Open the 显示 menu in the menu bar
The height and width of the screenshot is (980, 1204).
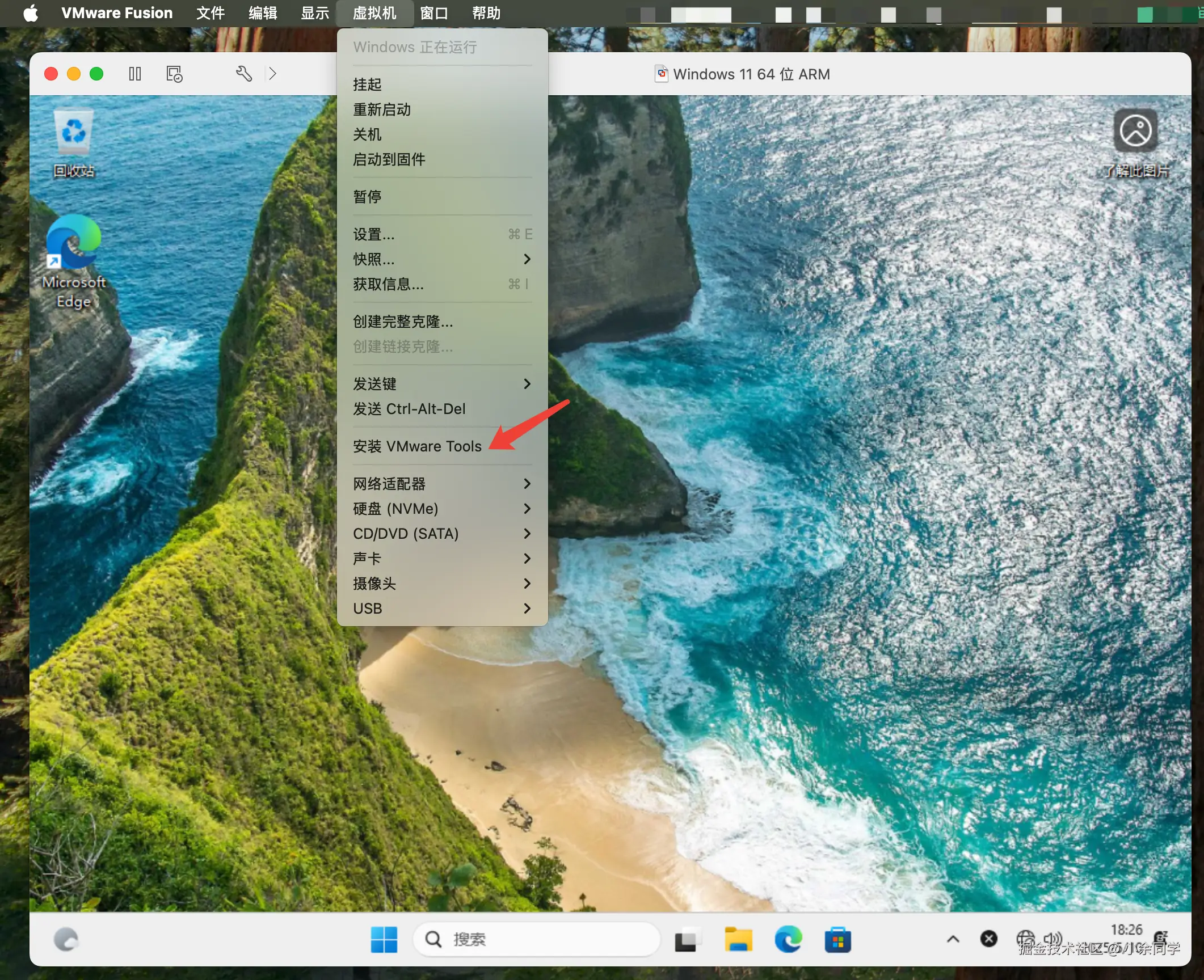pyautogui.click(x=315, y=13)
